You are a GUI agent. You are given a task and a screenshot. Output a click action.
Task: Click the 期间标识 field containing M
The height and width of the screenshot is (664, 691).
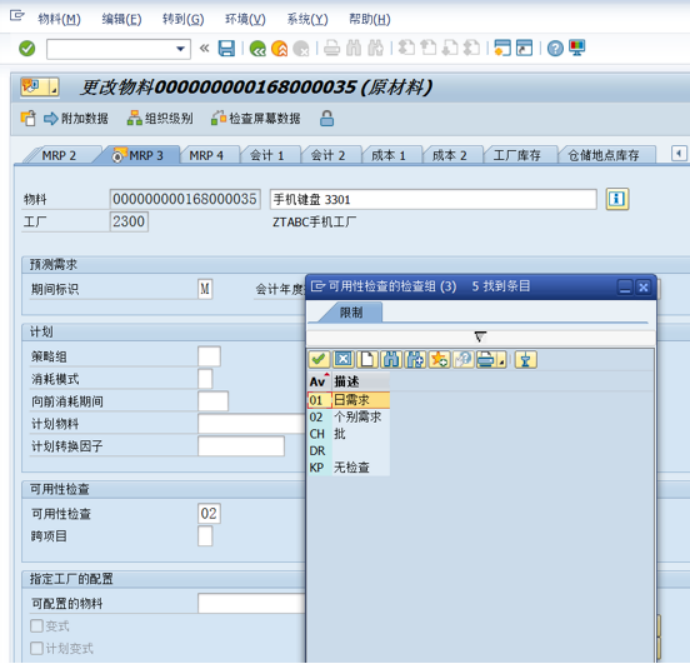pos(205,289)
